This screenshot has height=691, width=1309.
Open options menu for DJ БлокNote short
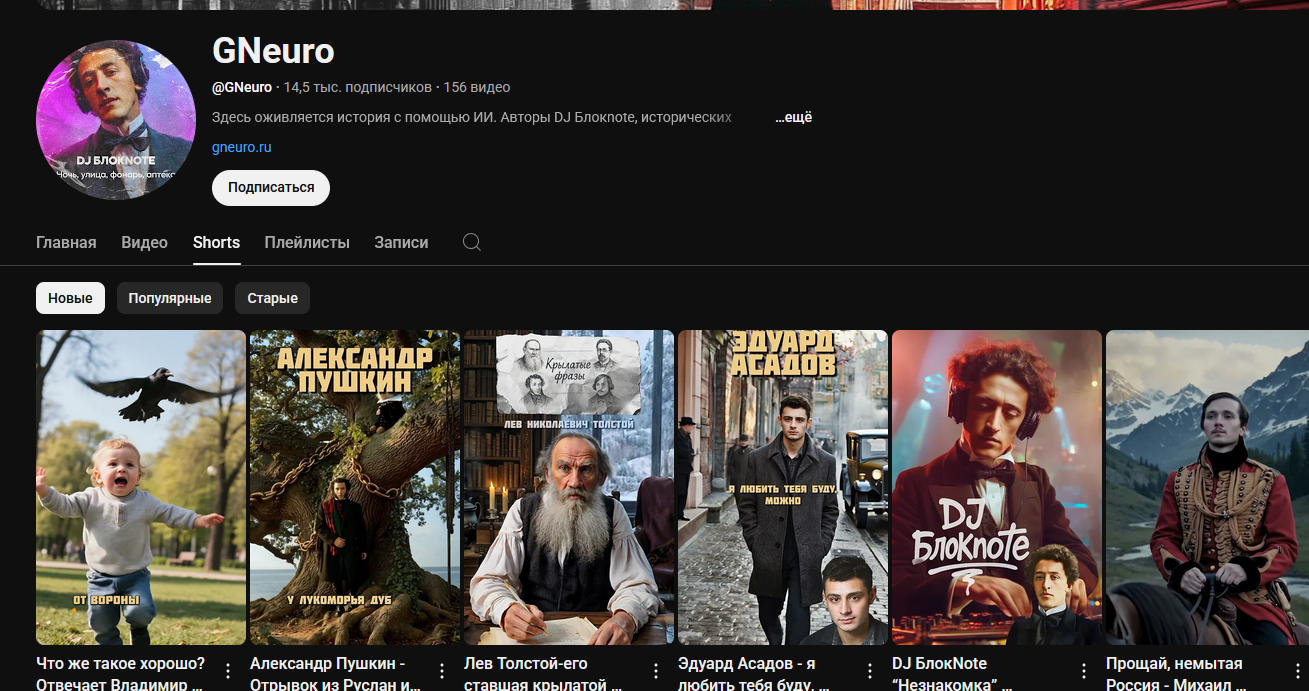coord(1084,671)
